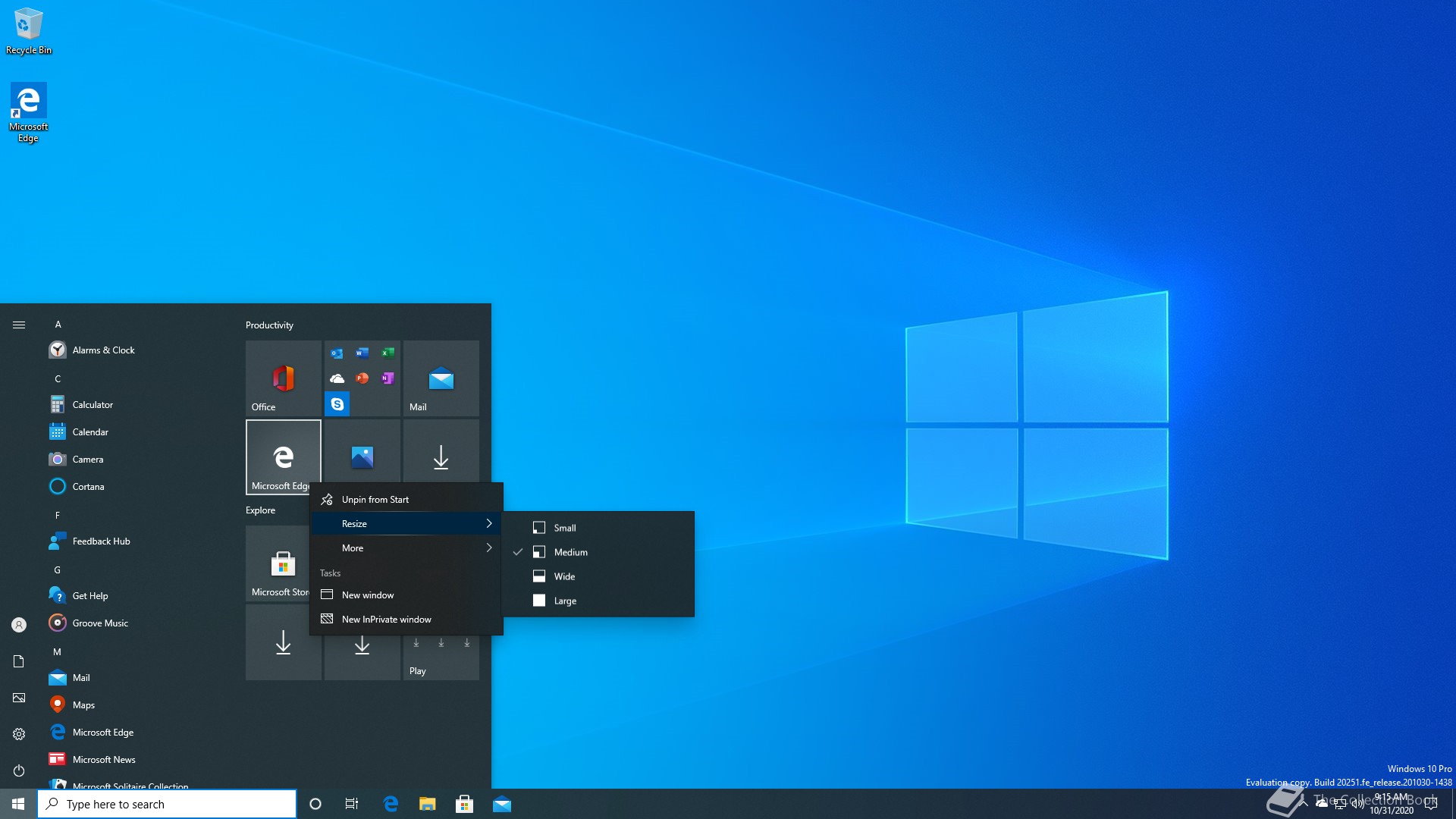The width and height of the screenshot is (1456, 819).
Task: Jump to letter G header
Action: click(x=58, y=570)
